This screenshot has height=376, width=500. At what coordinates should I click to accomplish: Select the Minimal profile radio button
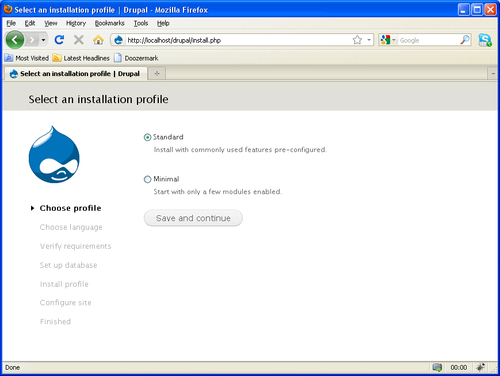[147, 179]
